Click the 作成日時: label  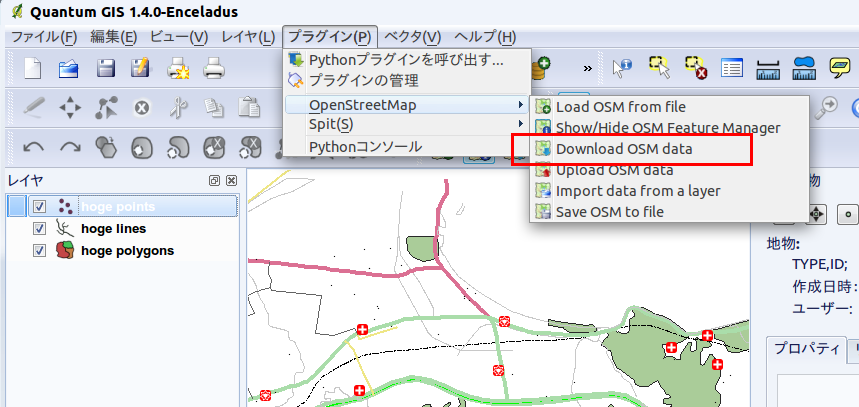pos(824,286)
